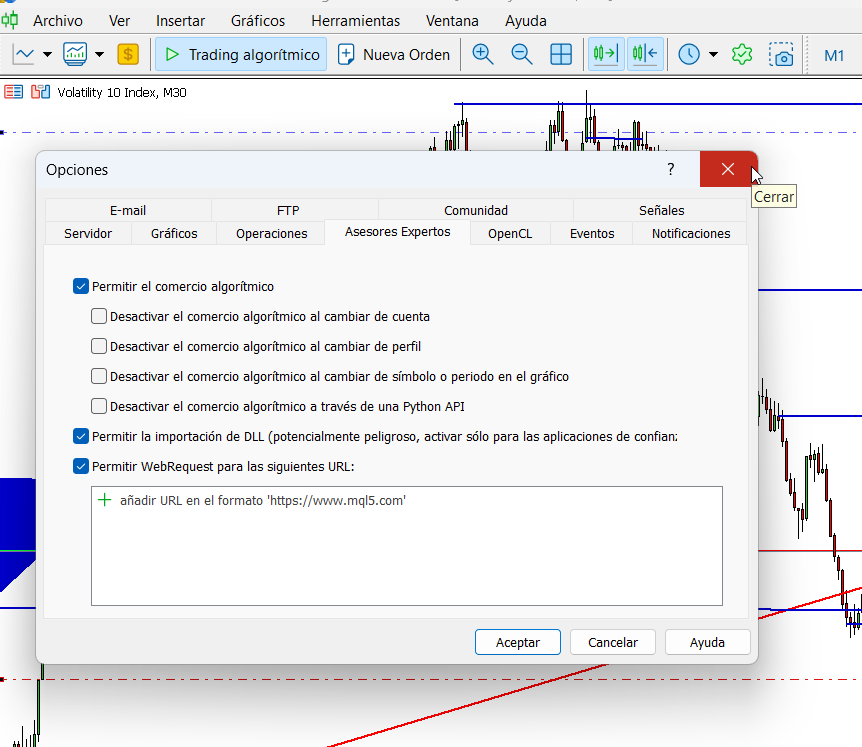Viewport: 862px width, 747px height.
Task: Switch to the Eventos tab
Action: coord(592,234)
